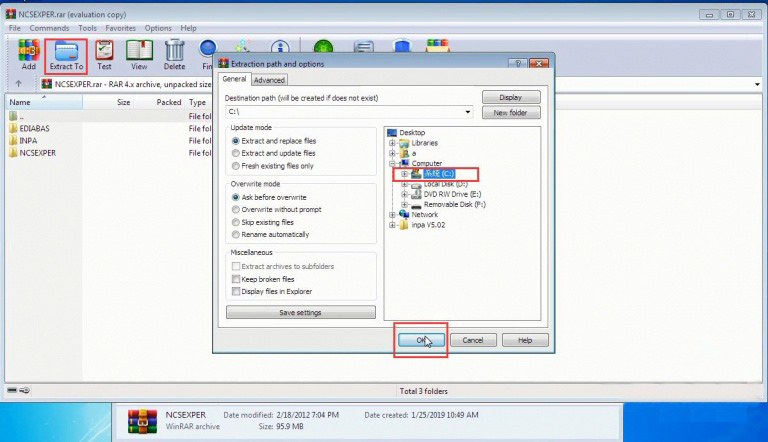768x442 pixels.
Task: Expand the C: drive tree node
Action: click(x=404, y=174)
